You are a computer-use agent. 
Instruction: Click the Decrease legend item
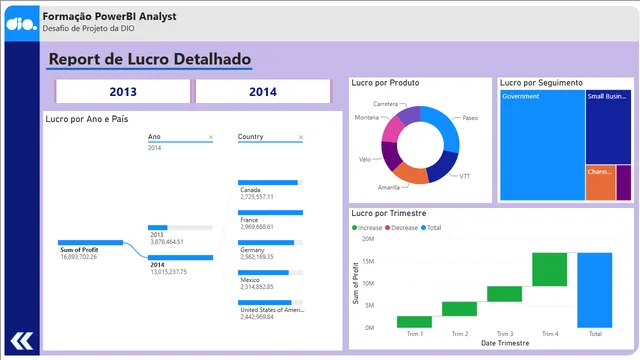click(401, 228)
